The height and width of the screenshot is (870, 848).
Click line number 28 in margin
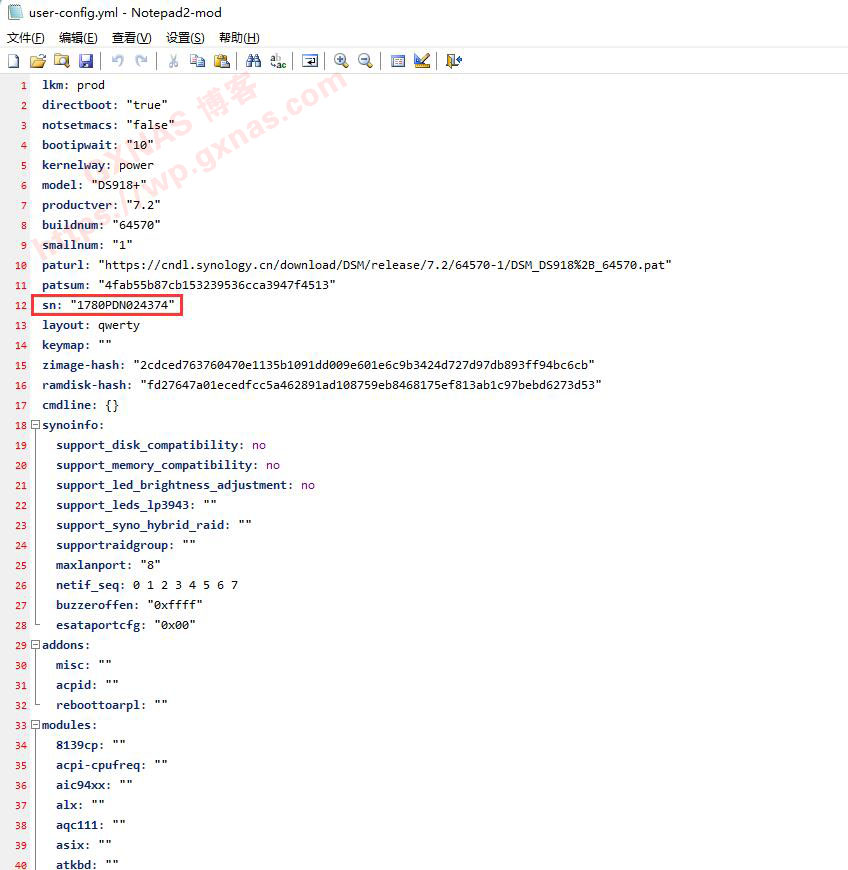[21, 625]
